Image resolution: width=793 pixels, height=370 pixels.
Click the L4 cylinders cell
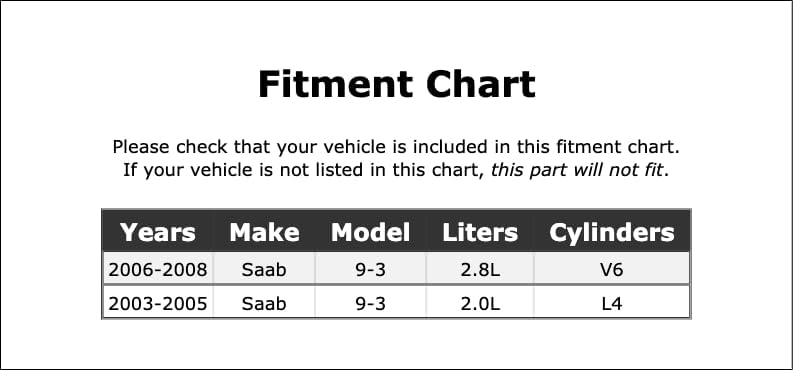click(611, 303)
